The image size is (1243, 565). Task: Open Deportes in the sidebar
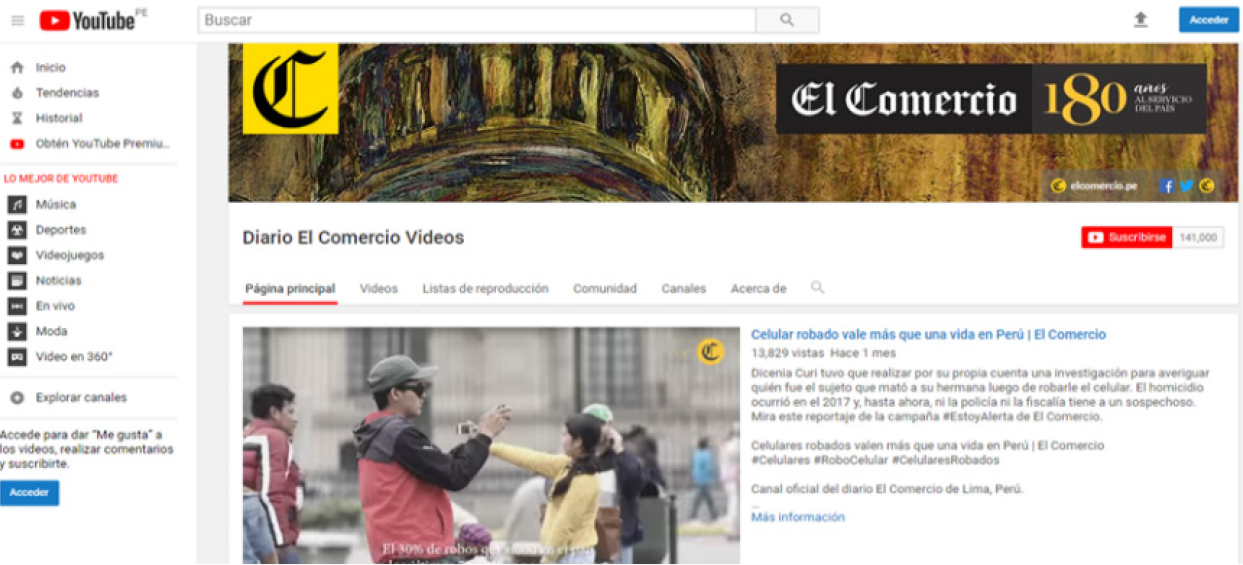61,230
